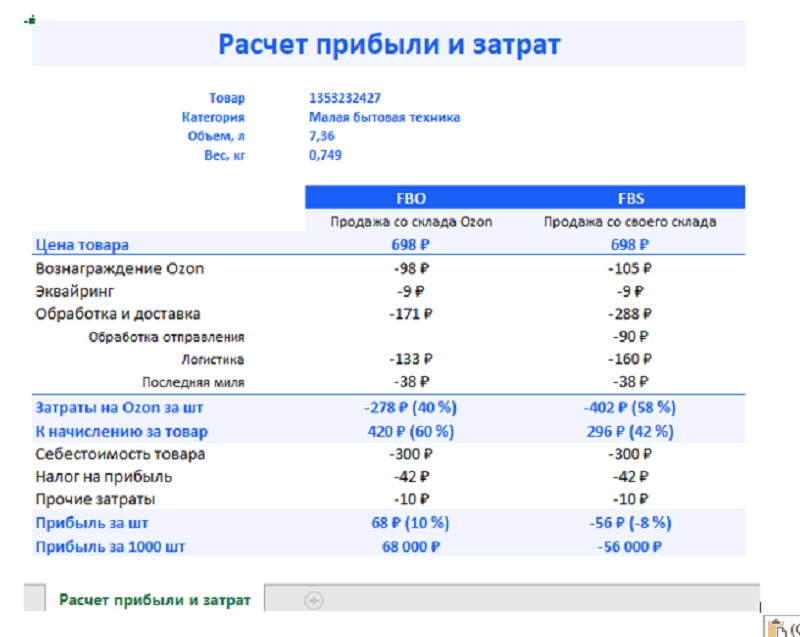Click the 'Малая бытовая техника' category value

coord(384,117)
